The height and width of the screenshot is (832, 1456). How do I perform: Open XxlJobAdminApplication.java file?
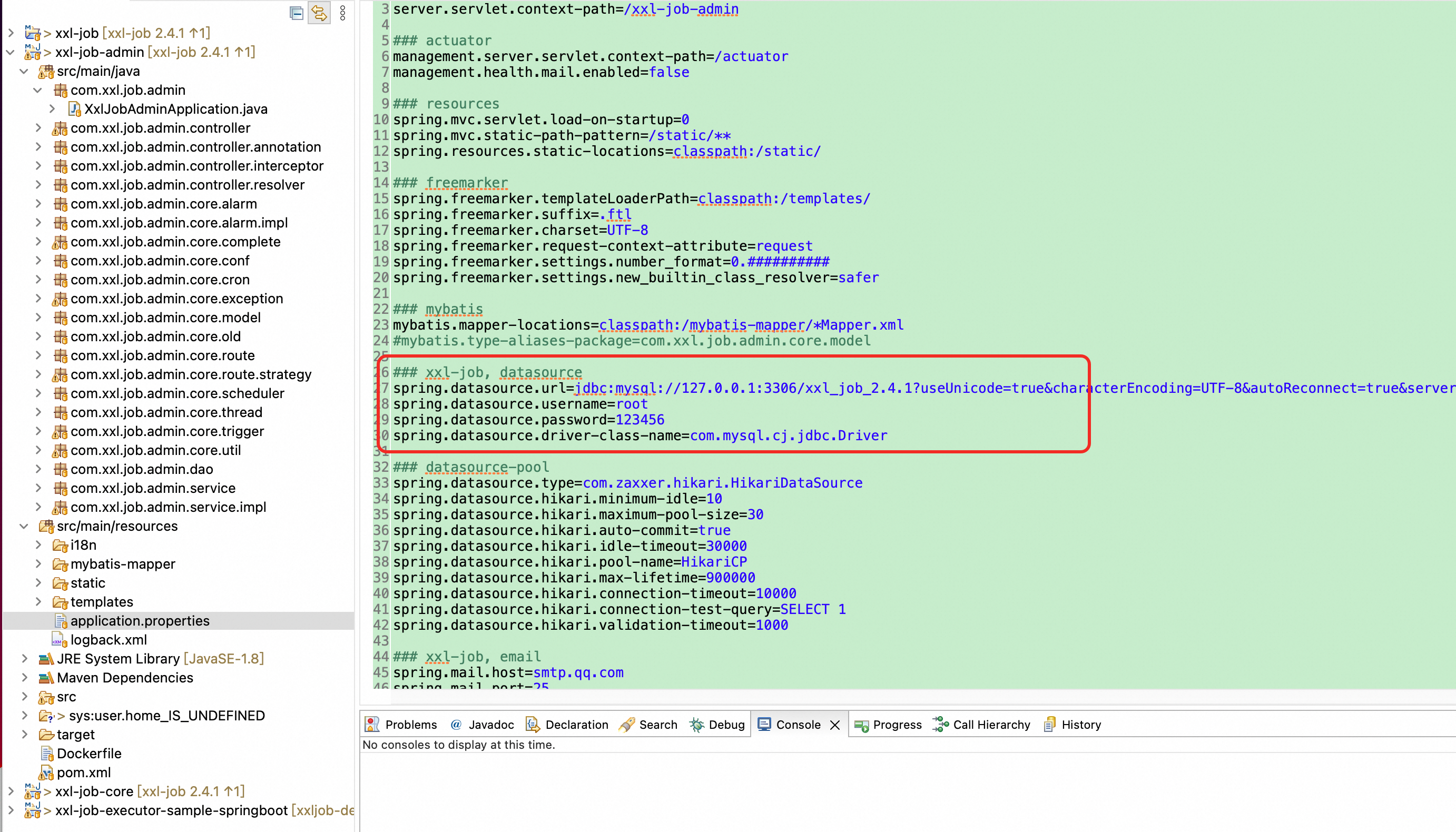tap(175, 109)
